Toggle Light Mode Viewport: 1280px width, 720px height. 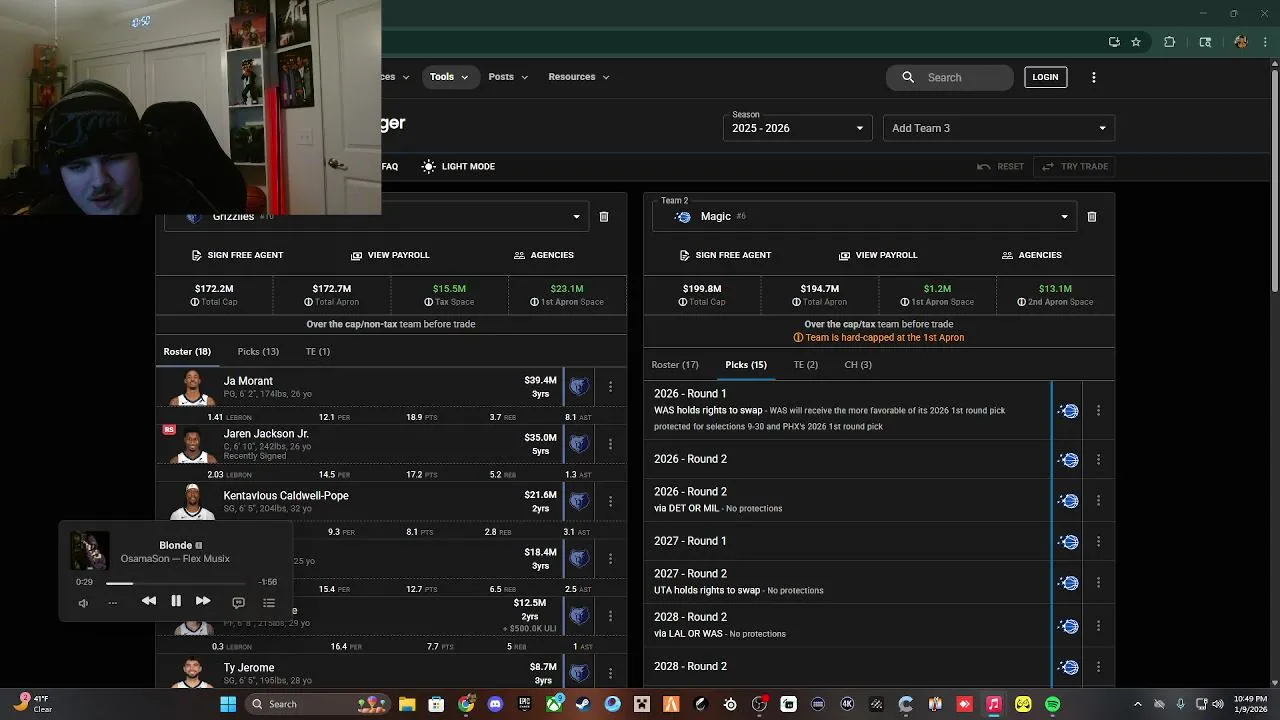coord(458,166)
